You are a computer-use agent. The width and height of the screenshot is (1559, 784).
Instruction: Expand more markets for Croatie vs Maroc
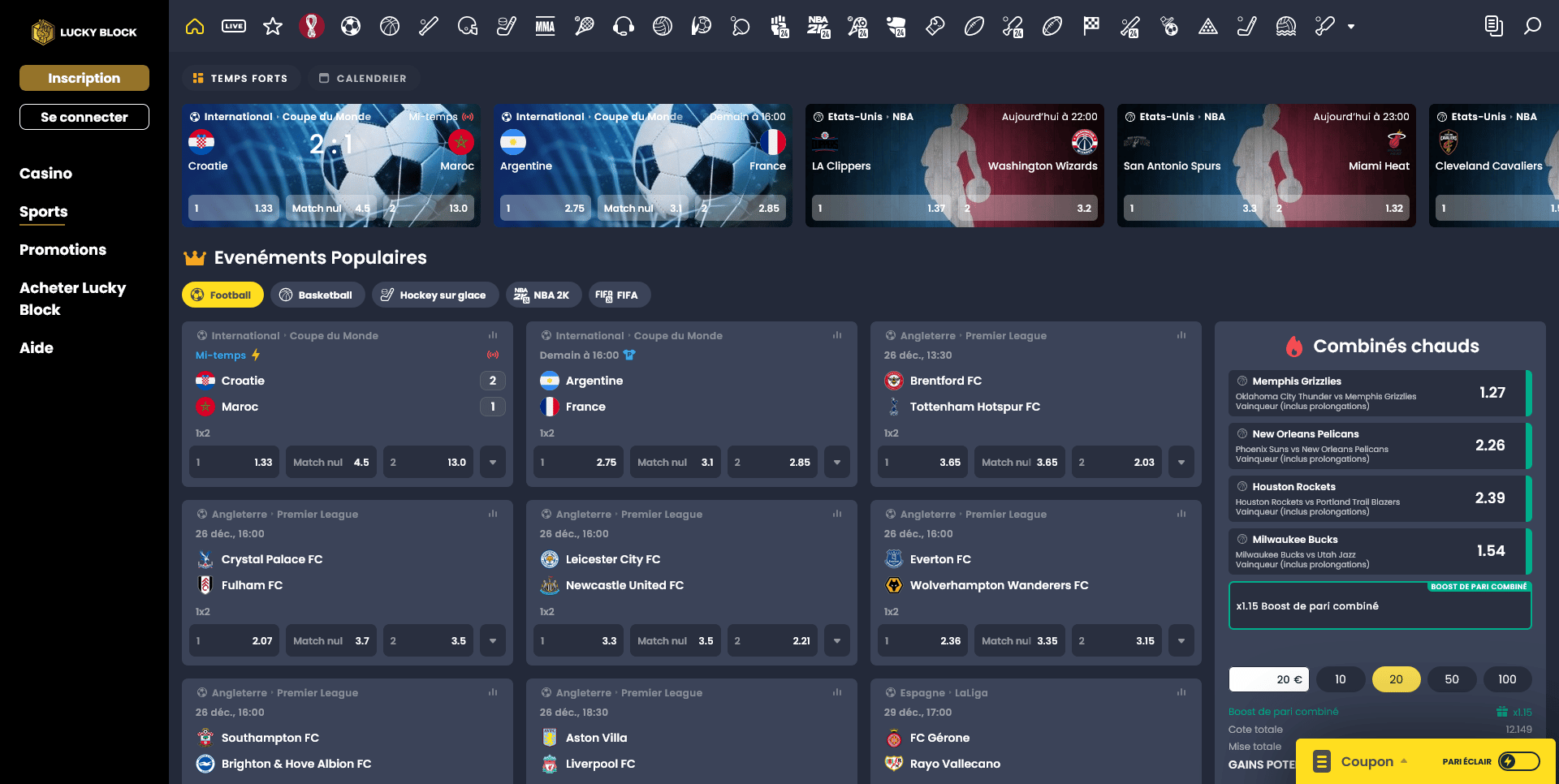(x=493, y=462)
